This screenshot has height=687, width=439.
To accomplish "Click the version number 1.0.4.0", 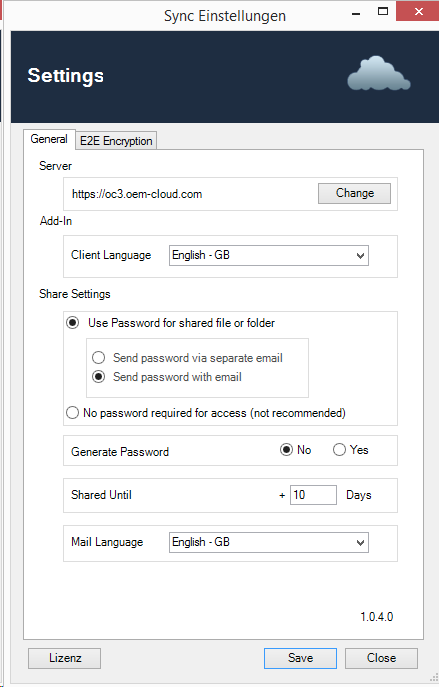I will coord(377,617).
